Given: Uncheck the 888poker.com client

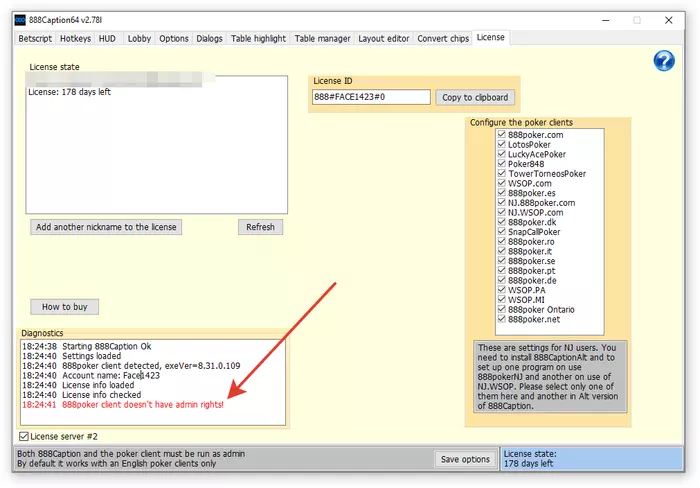Looking at the screenshot, I should pos(501,134).
